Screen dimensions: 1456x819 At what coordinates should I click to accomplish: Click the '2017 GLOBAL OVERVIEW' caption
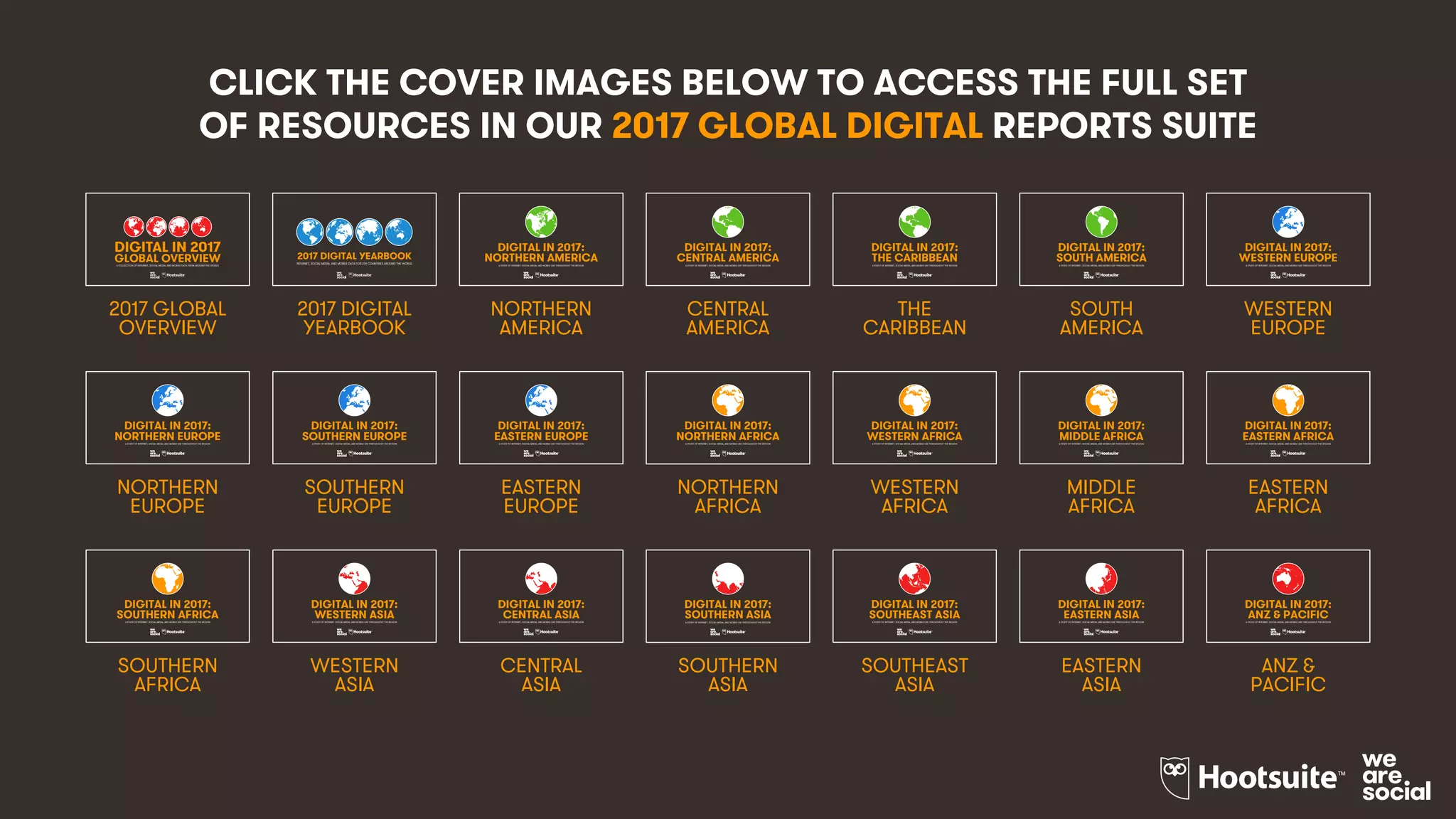coord(168,318)
